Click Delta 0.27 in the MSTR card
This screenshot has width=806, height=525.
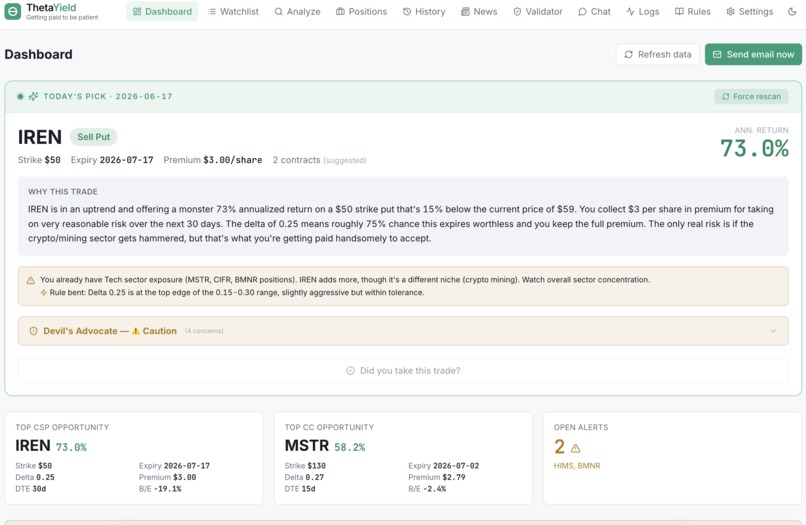[x=304, y=477]
